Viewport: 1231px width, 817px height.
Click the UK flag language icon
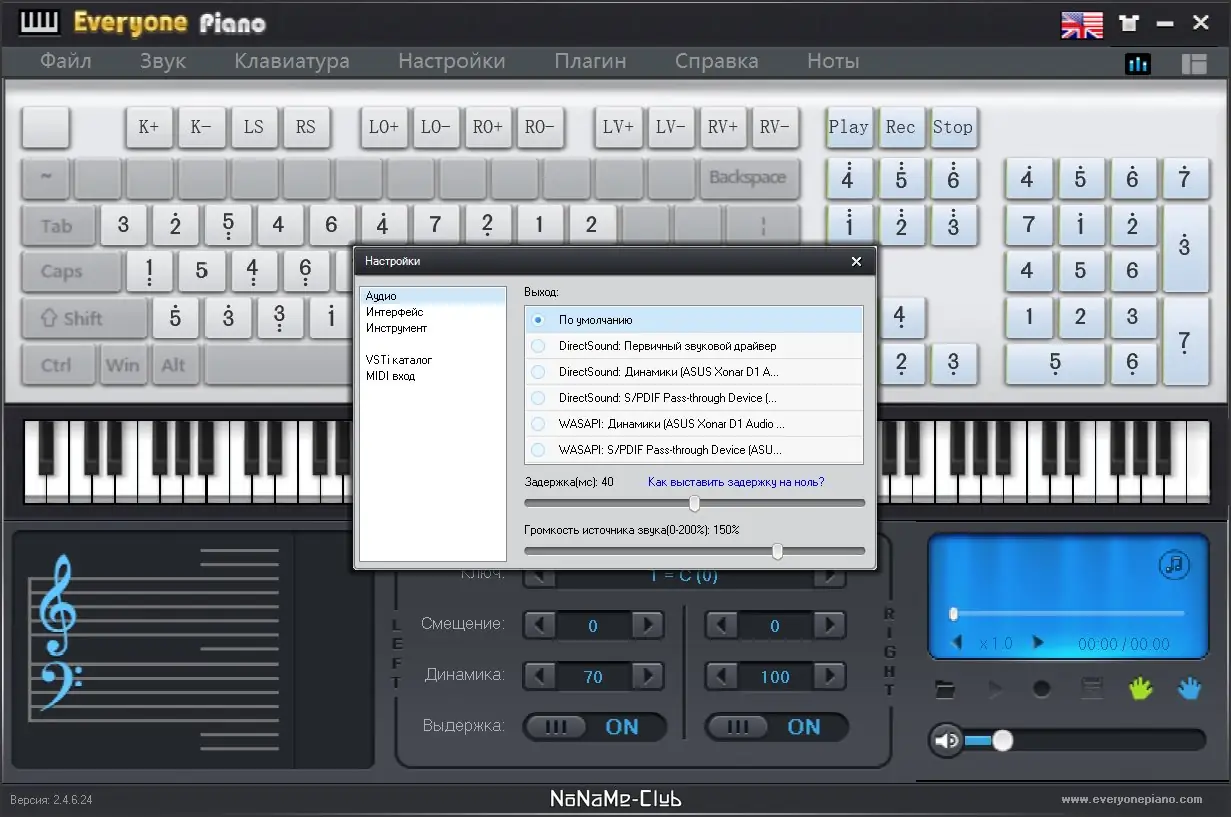1081,24
